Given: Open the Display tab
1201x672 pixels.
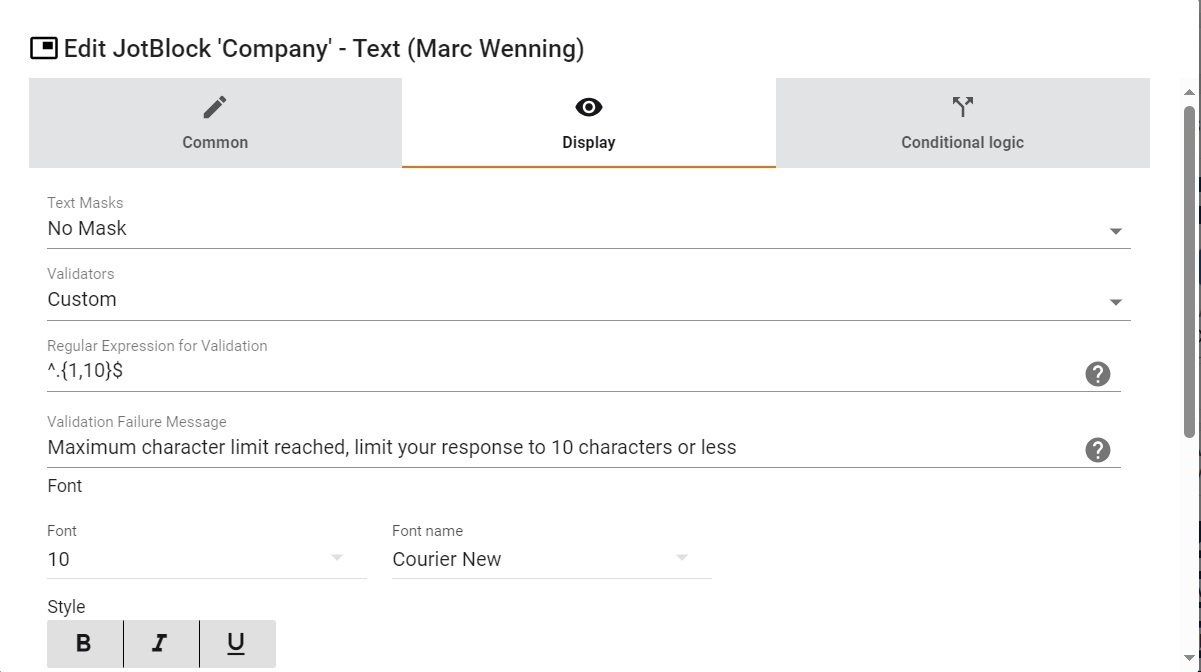Looking at the screenshot, I should (x=588, y=123).
